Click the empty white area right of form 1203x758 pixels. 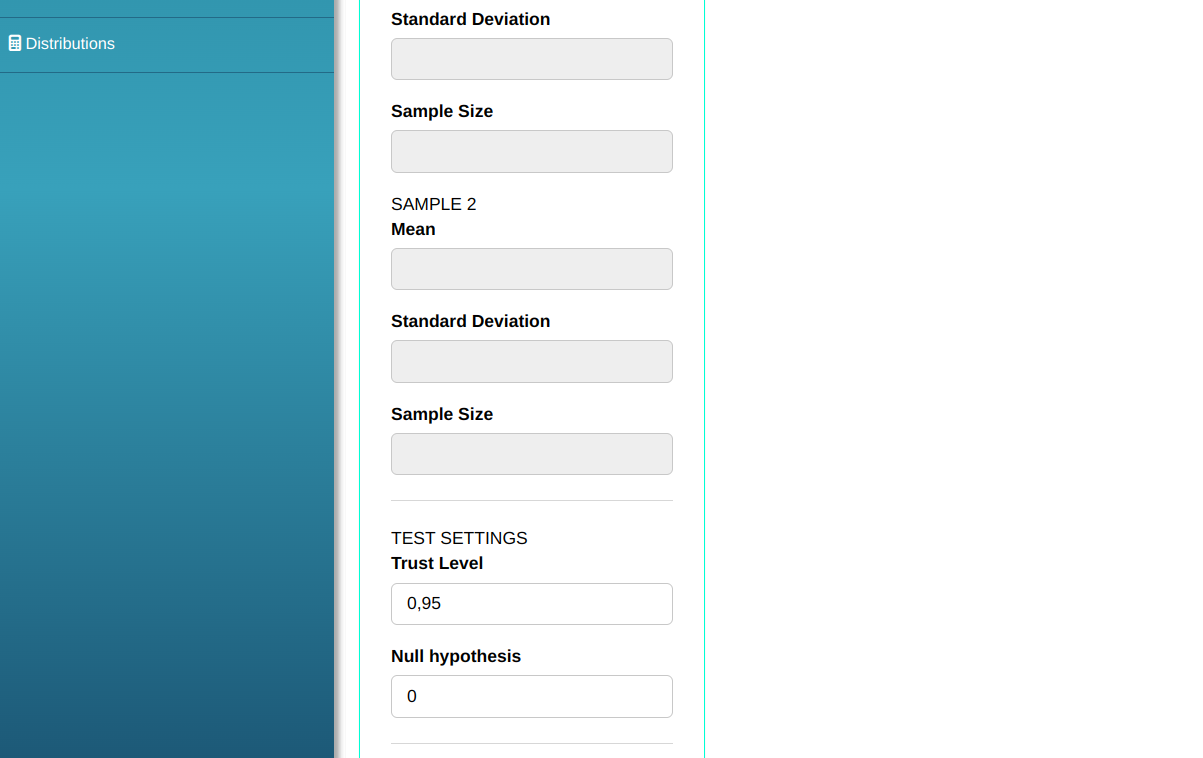point(950,380)
